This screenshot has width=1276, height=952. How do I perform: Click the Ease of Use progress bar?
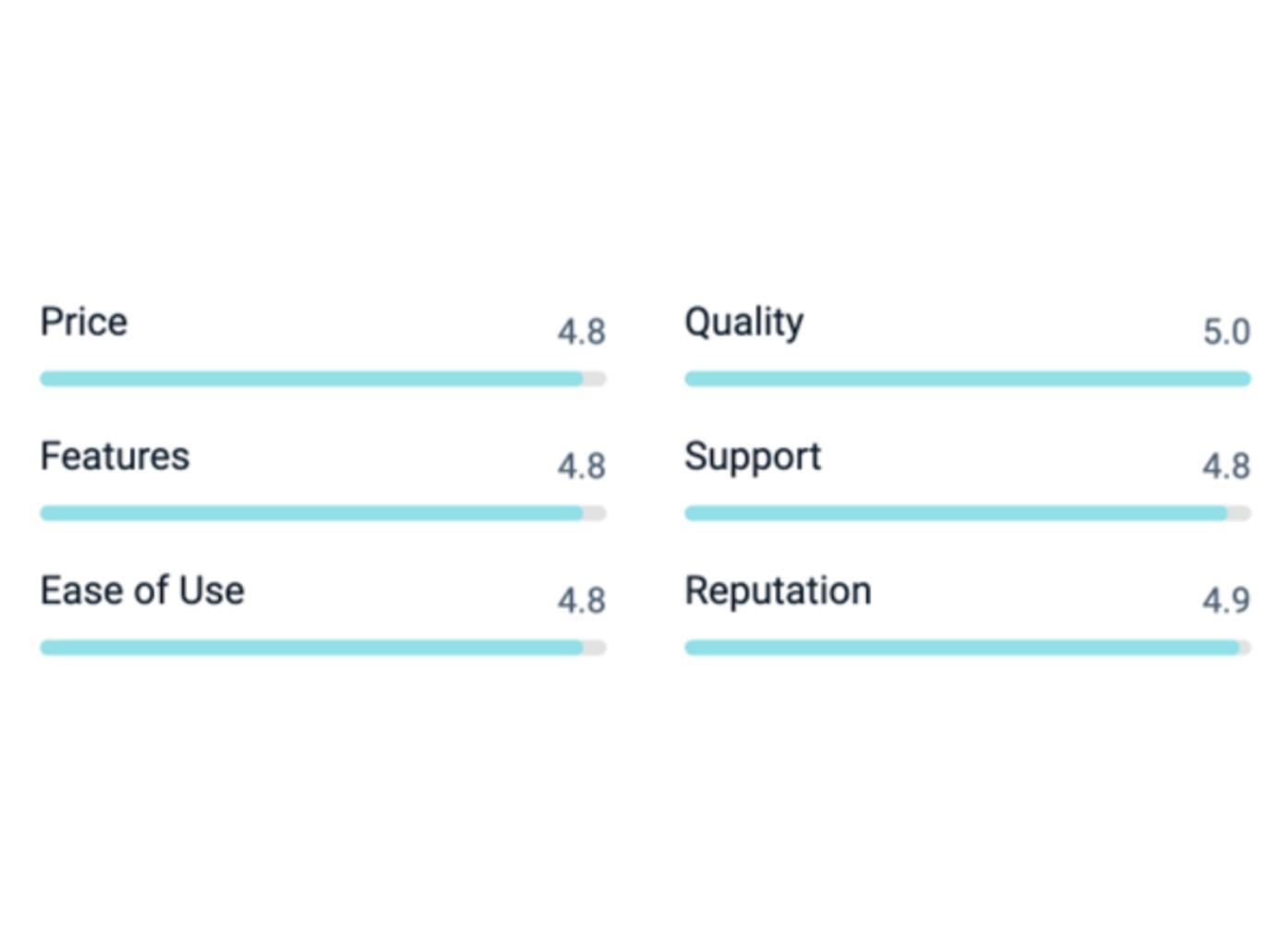(323, 648)
